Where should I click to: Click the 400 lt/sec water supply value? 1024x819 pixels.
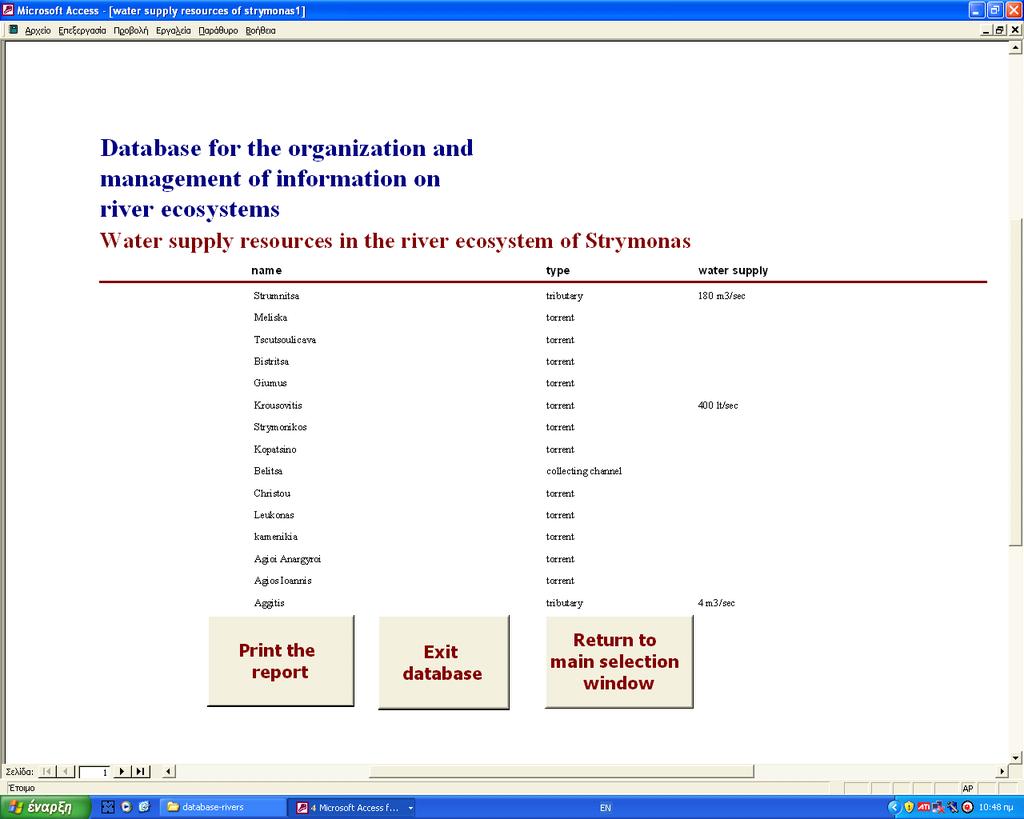pyautogui.click(x=718, y=406)
